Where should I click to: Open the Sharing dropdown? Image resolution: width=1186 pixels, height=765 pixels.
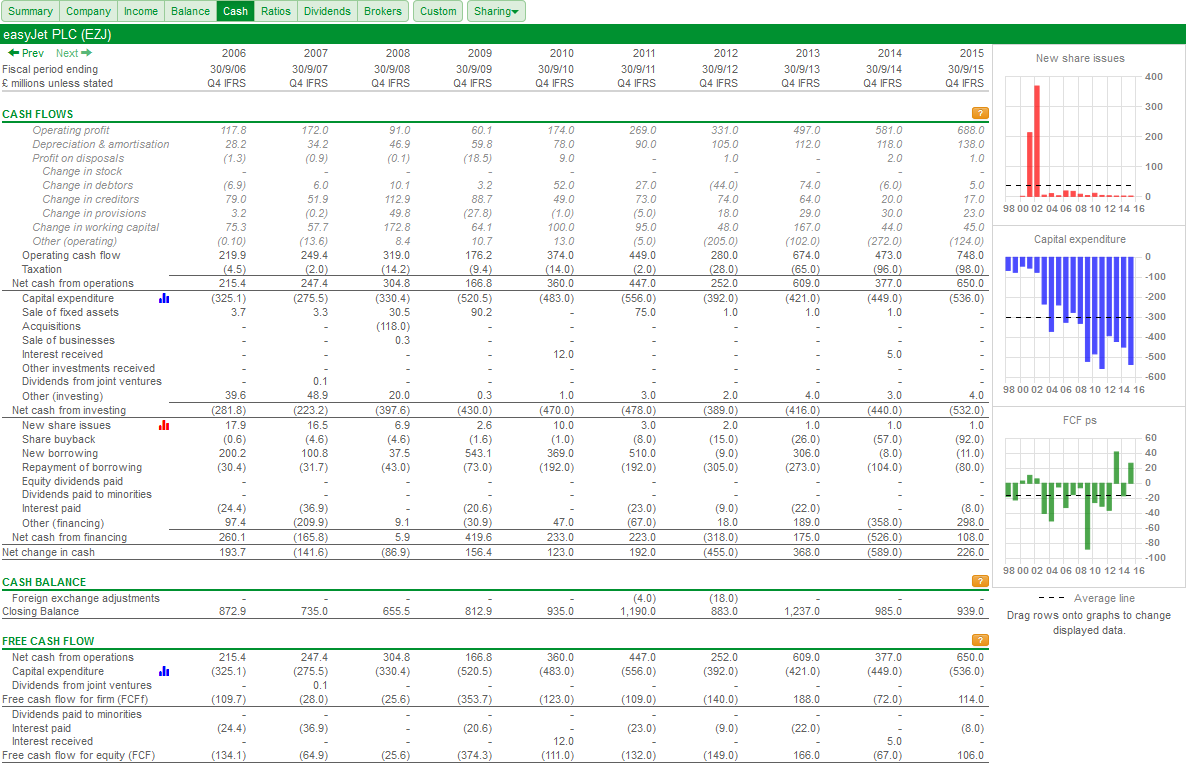tap(496, 11)
